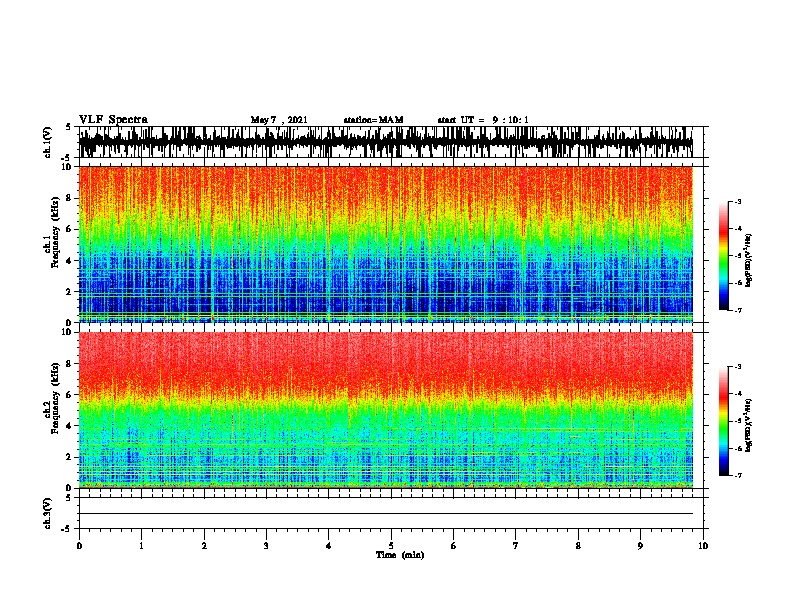Click the "station=MAM" header label

(x=373, y=120)
